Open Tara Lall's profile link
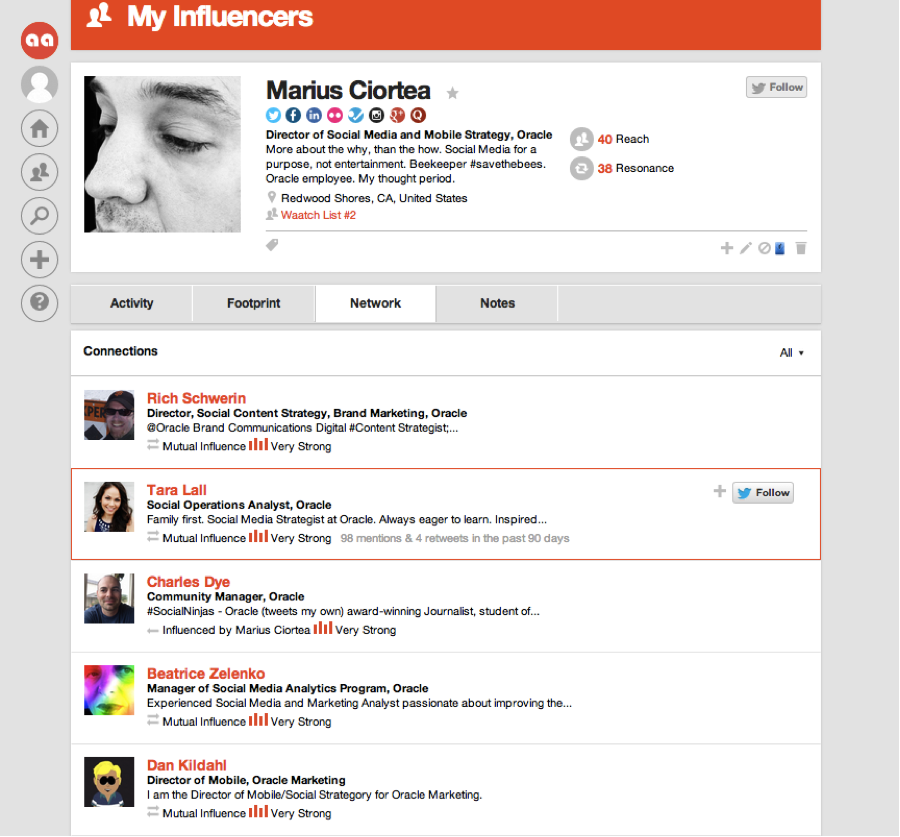Viewport: 900px width, 837px height. (x=176, y=490)
